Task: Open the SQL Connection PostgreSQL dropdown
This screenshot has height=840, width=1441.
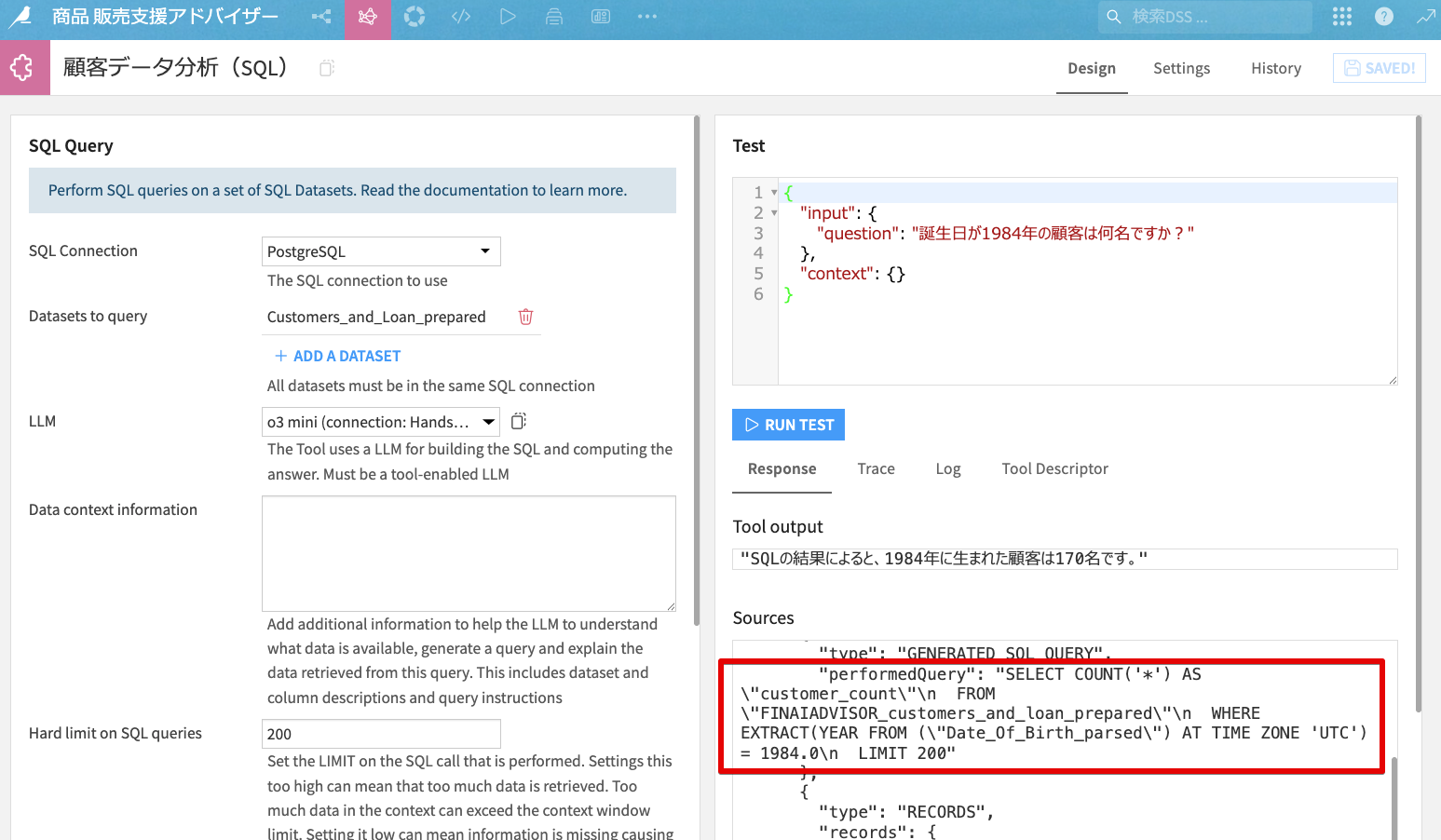Action: coord(381,251)
